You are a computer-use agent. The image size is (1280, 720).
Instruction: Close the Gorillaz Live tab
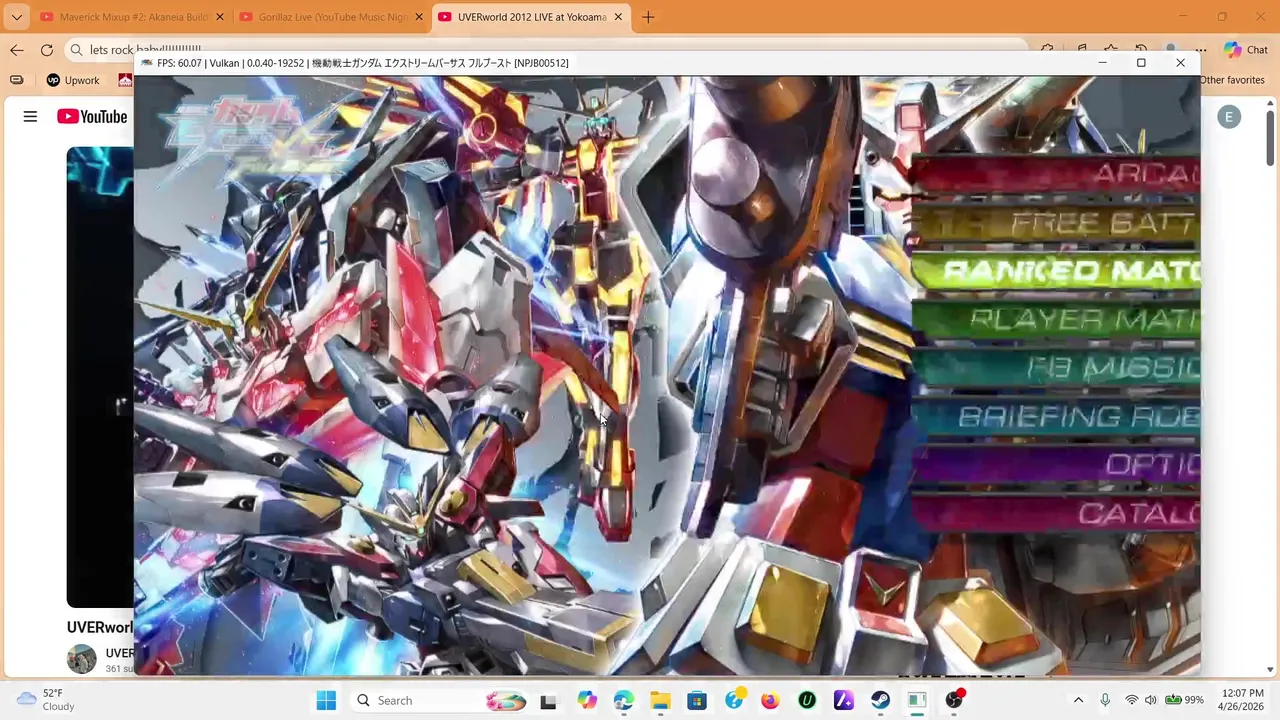pos(419,17)
